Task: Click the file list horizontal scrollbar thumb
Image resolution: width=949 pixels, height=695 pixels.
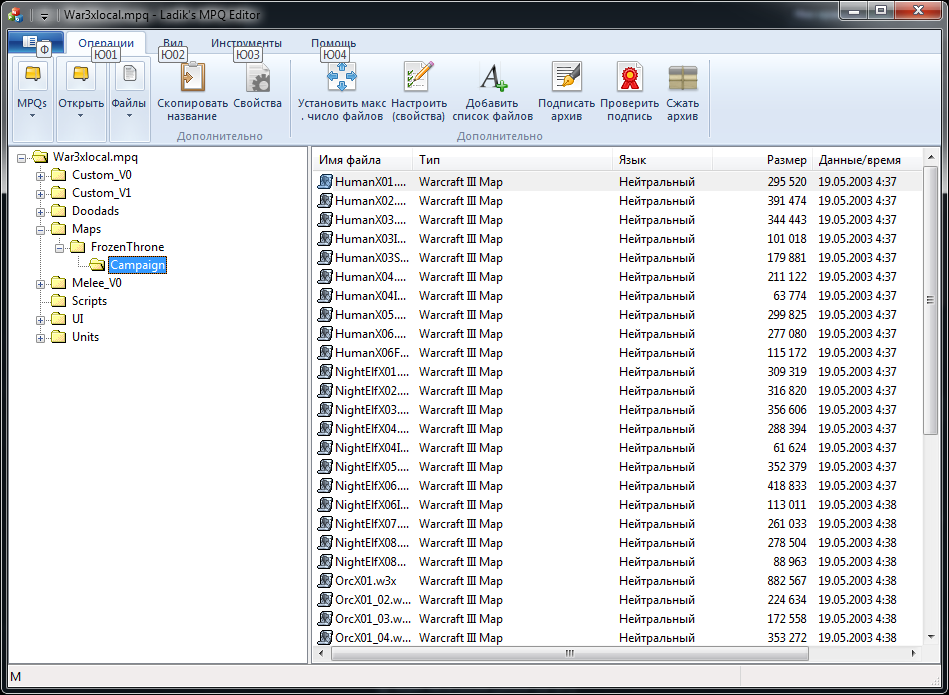Action: click(x=570, y=654)
